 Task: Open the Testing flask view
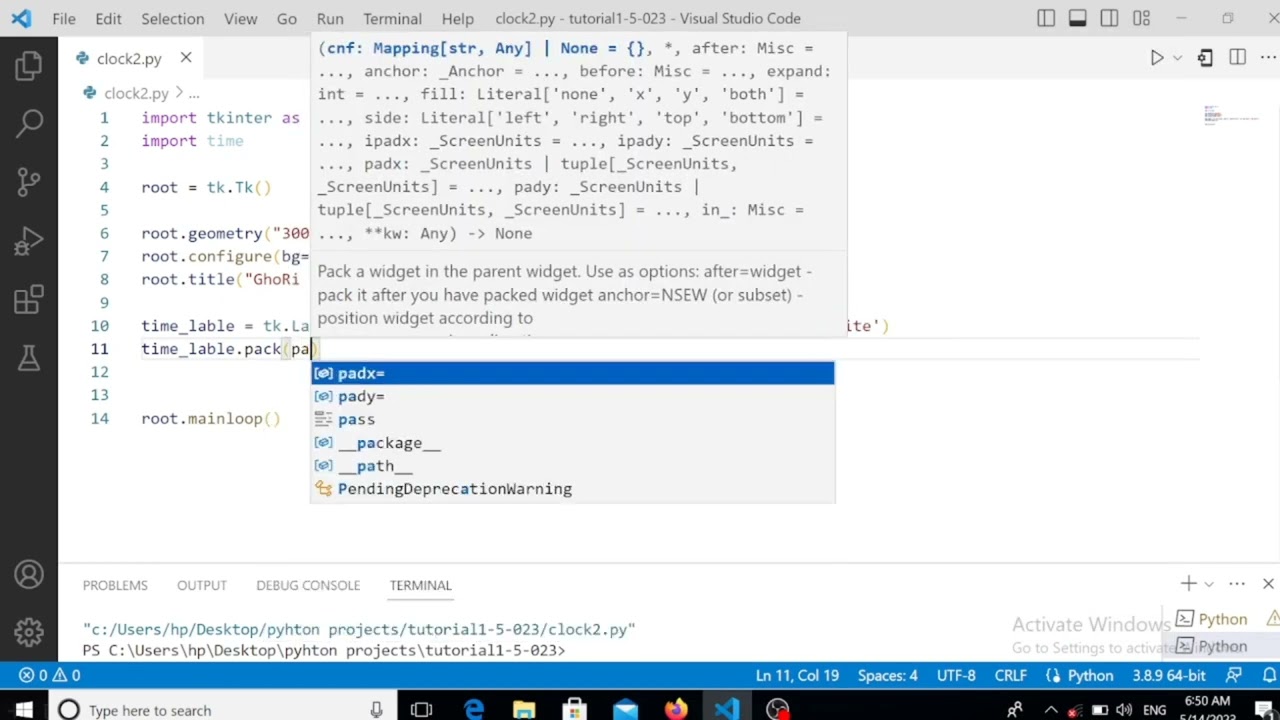(x=29, y=357)
